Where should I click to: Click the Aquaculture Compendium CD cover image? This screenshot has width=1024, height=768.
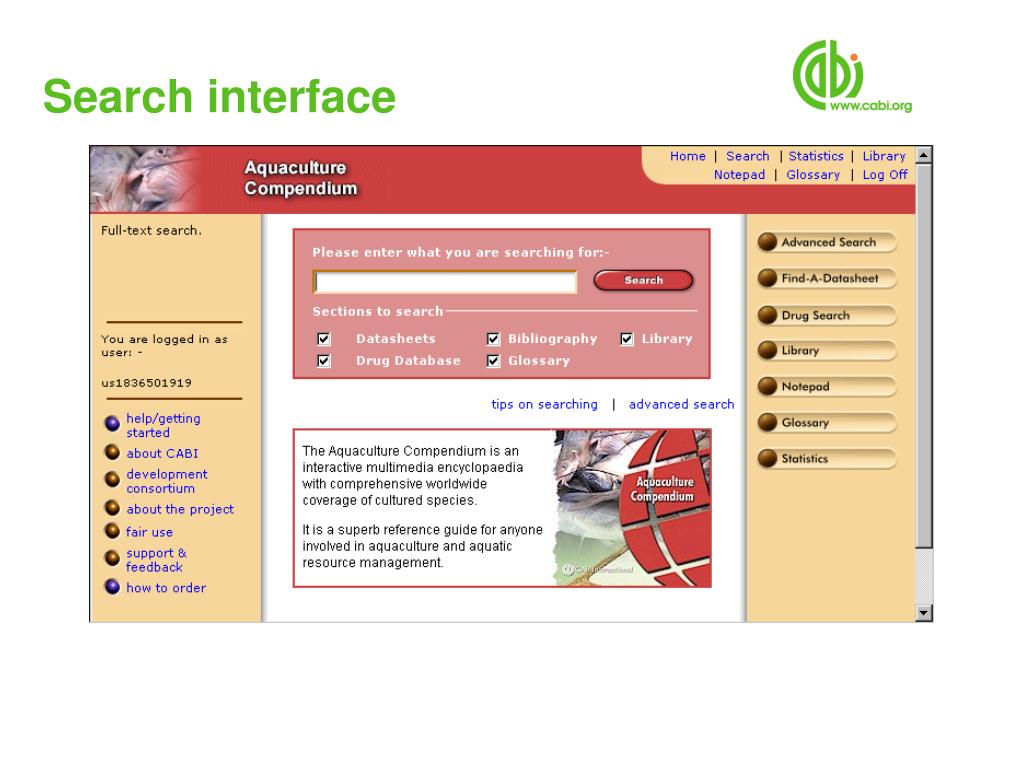632,508
